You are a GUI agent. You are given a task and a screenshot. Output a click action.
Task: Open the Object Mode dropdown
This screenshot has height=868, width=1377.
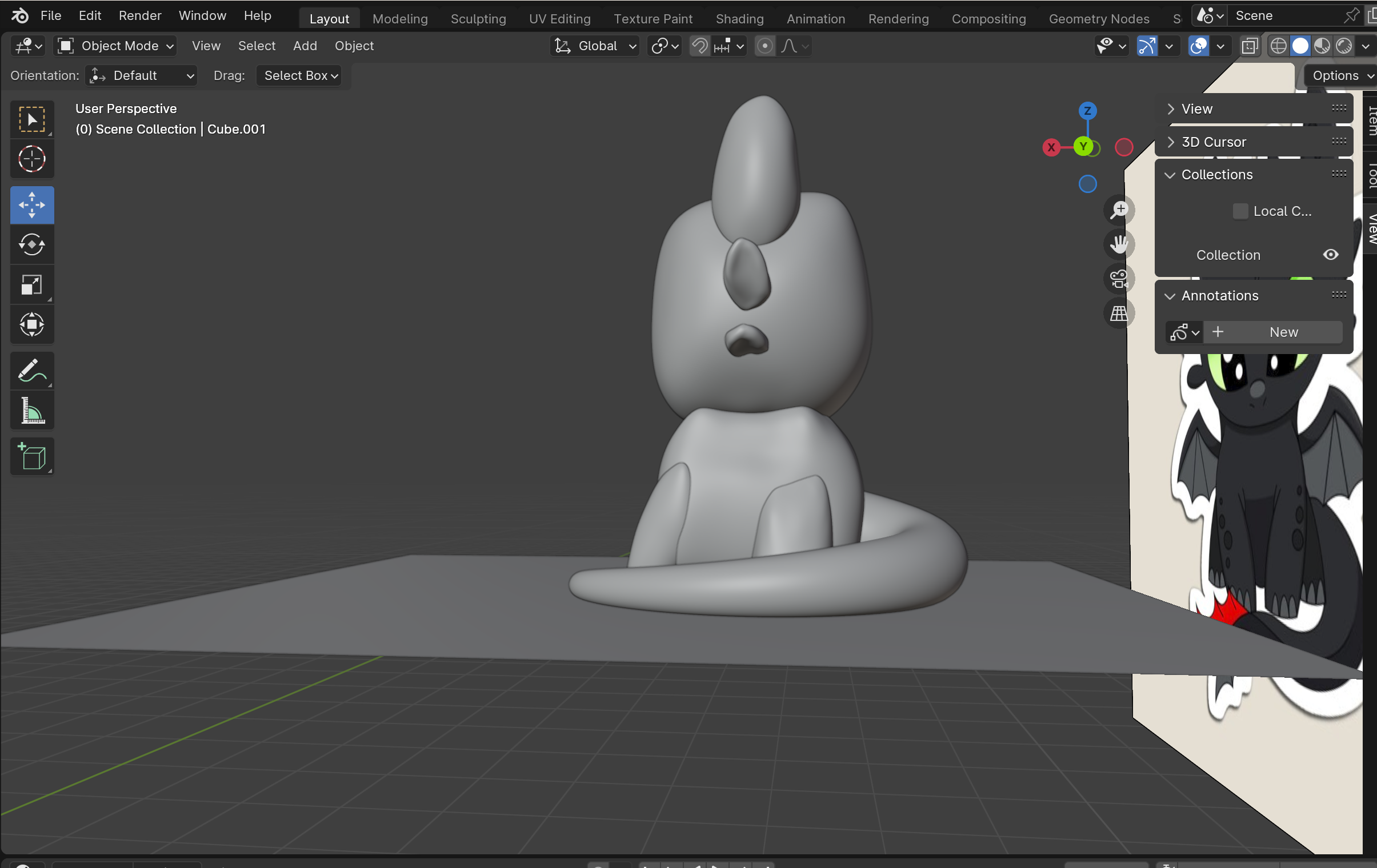(x=115, y=46)
